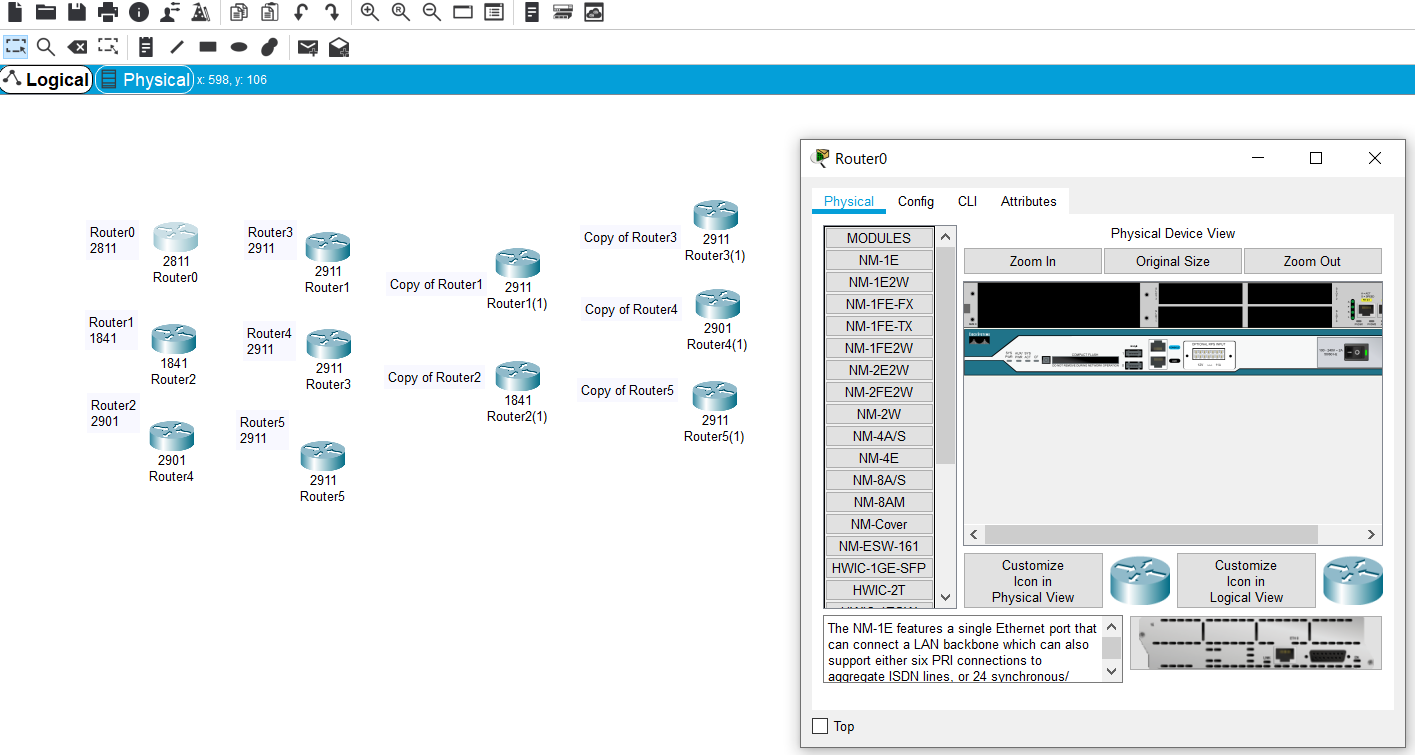Select the Draw Line tool
The width and height of the screenshot is (1415, 755).
click(177, 46)
